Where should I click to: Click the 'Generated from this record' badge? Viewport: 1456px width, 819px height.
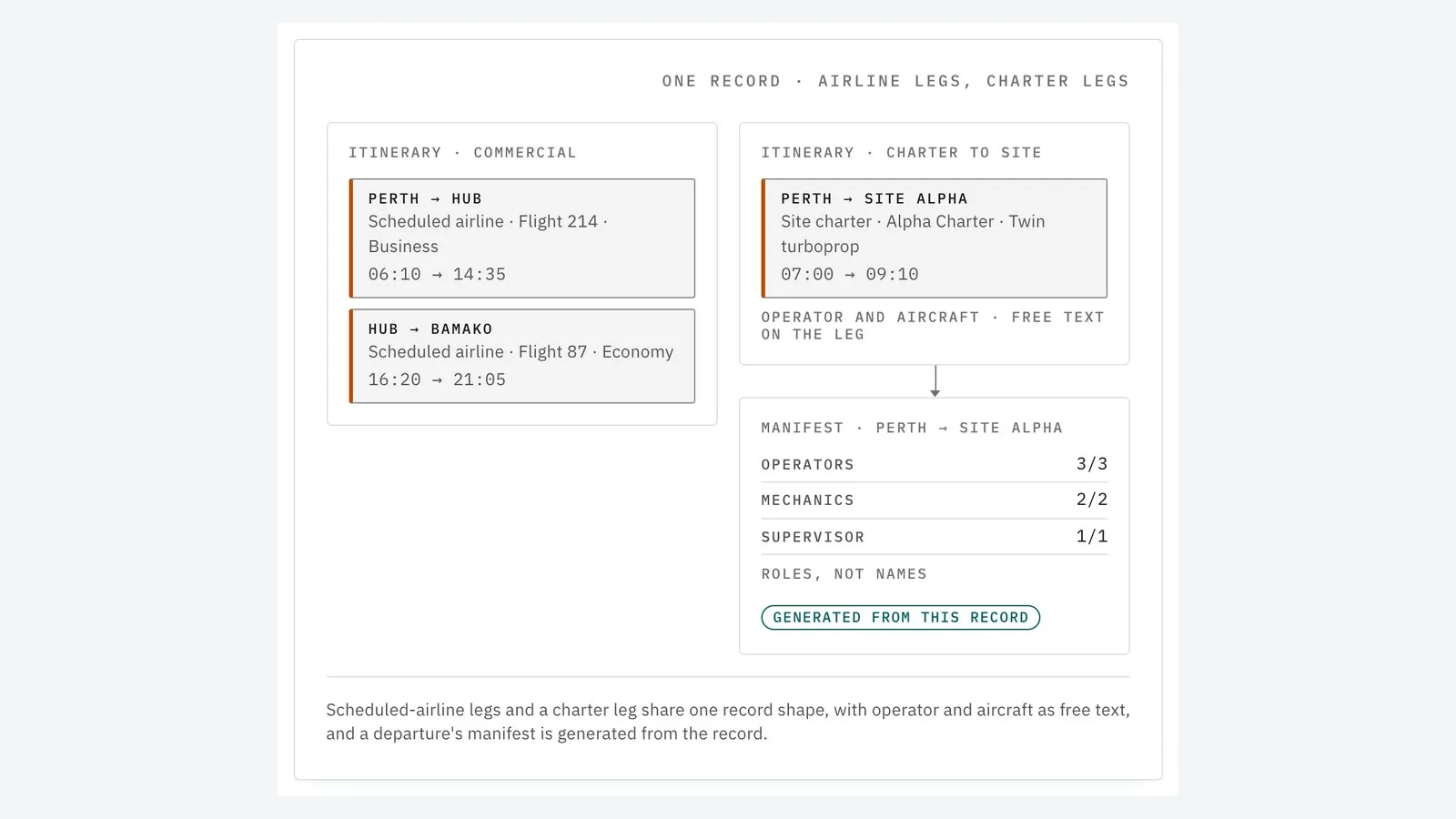point(900,617)
